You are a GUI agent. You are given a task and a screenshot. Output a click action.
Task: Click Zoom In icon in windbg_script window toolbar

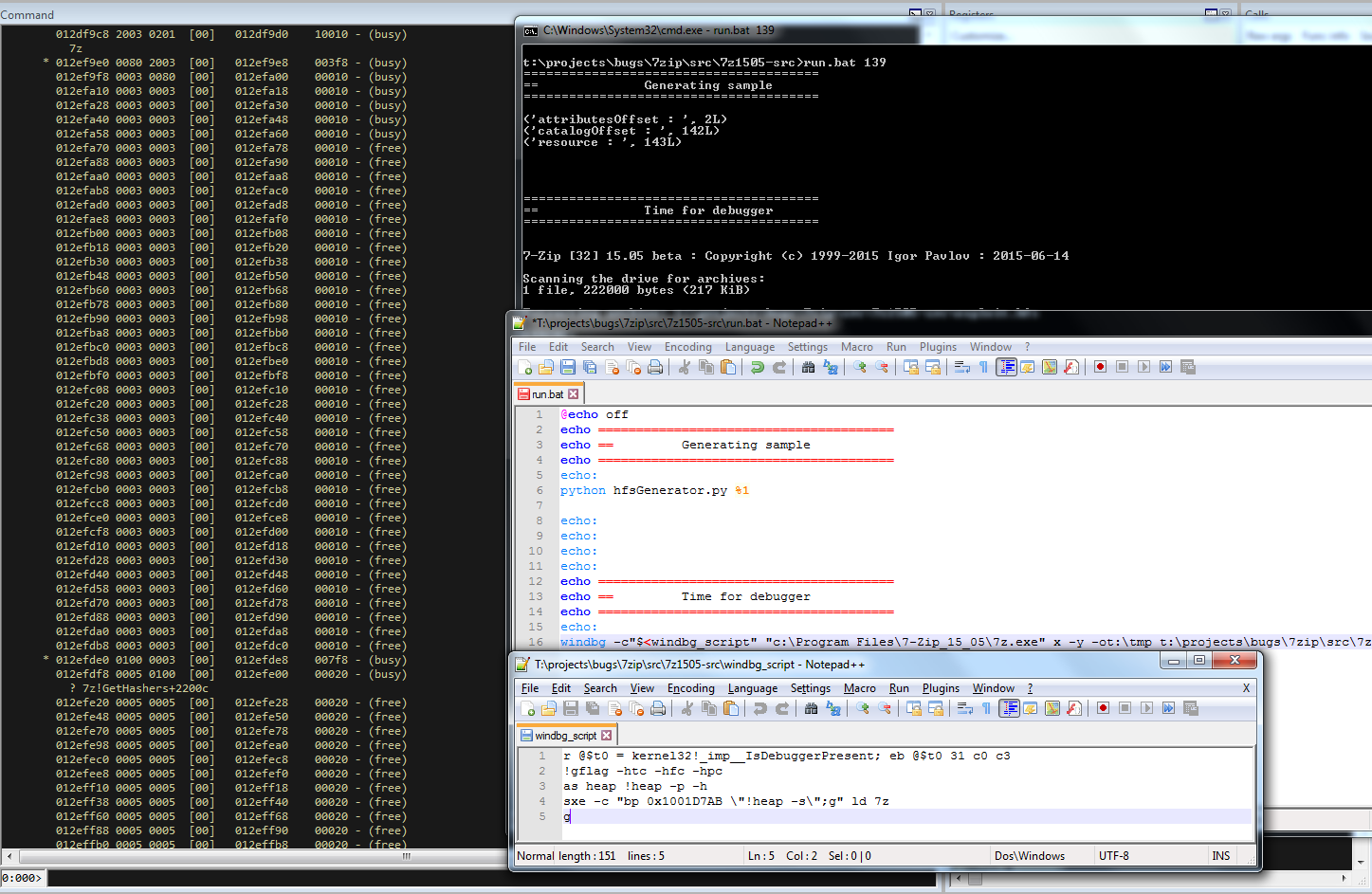862,708
